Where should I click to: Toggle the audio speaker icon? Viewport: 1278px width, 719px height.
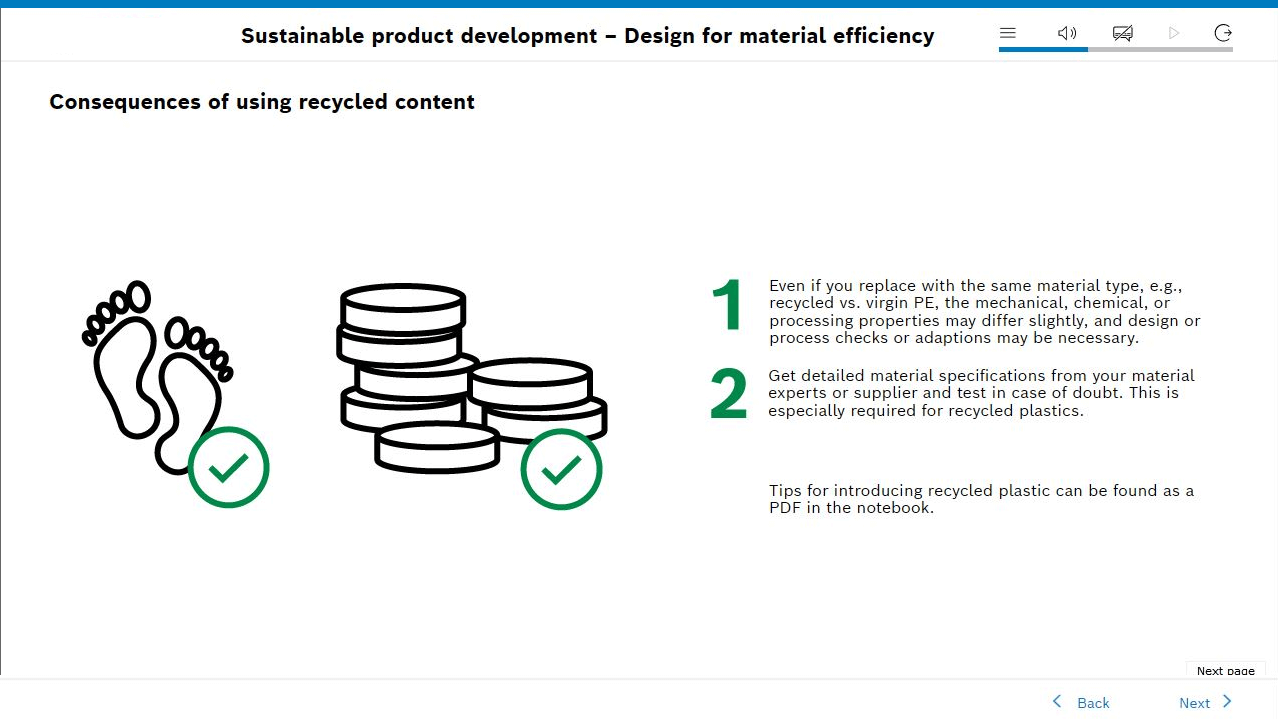coord(1067,33)
